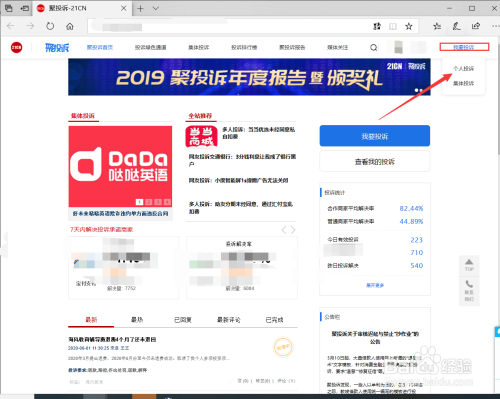Viewport: 500px width, 399px height.
Task: Close the 聚投诉-21CN tab
Action: click(123, 8)
